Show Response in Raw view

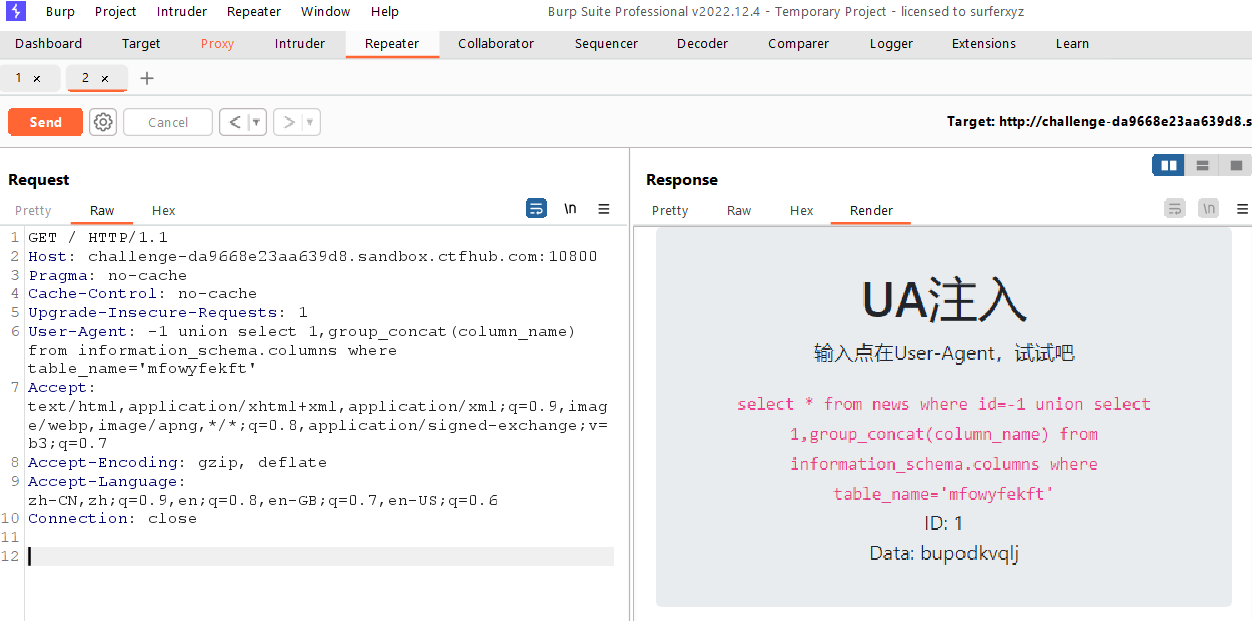(739, 210)
